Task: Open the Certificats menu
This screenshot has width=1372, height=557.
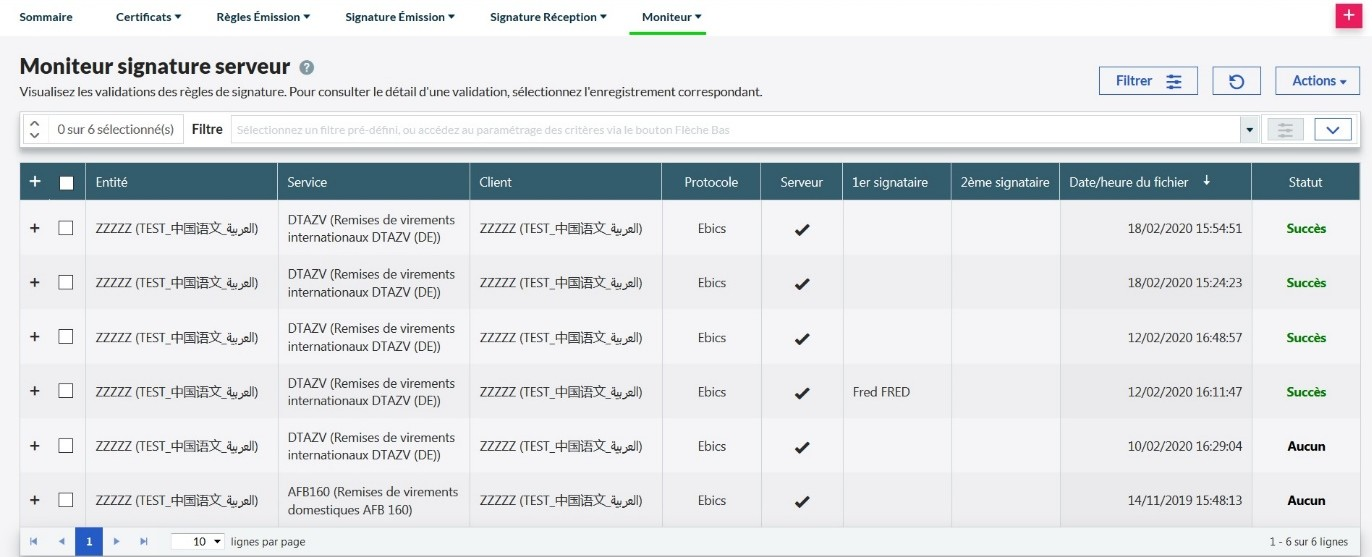Action: [x=148, y=17]
